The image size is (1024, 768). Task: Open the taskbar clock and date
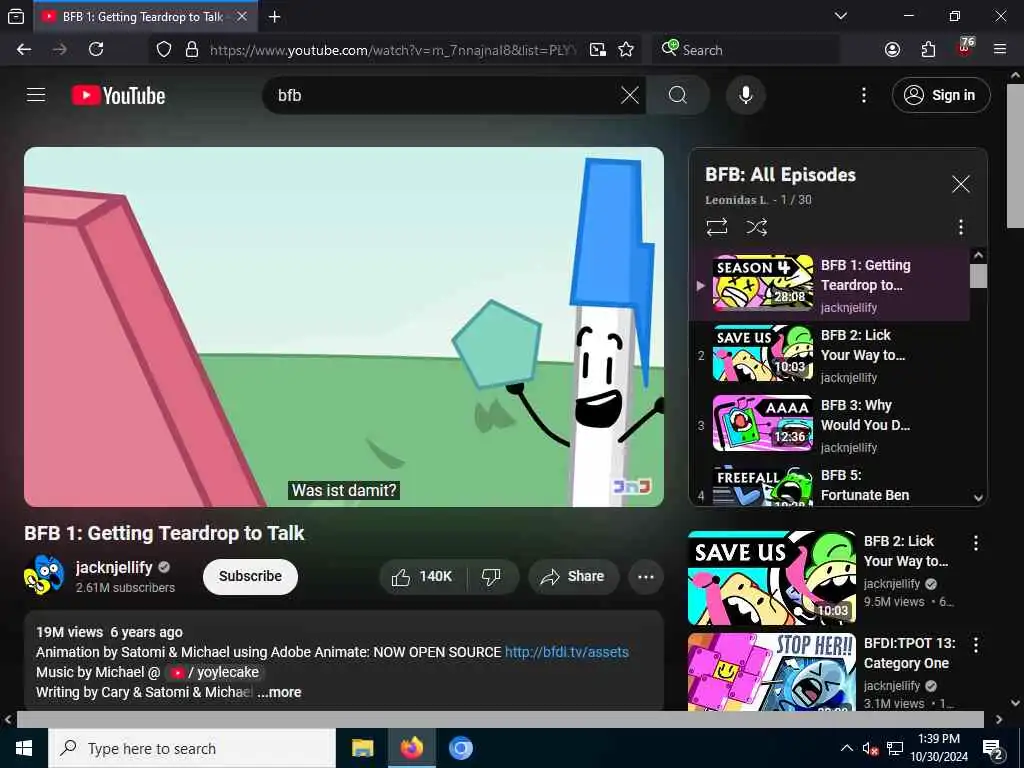(x=939, y=748)
